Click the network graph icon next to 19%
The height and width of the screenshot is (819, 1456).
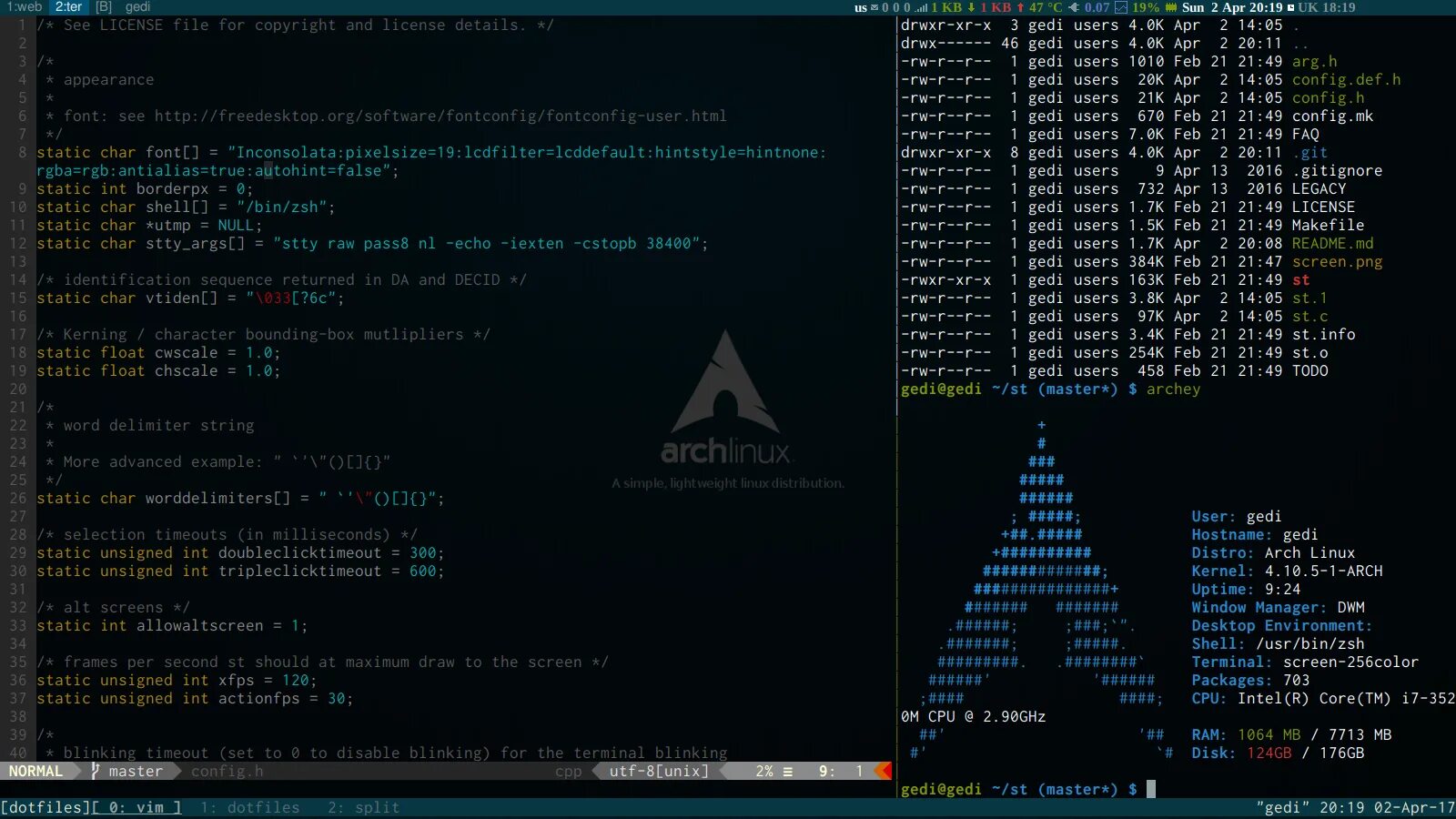point(1122,7)
